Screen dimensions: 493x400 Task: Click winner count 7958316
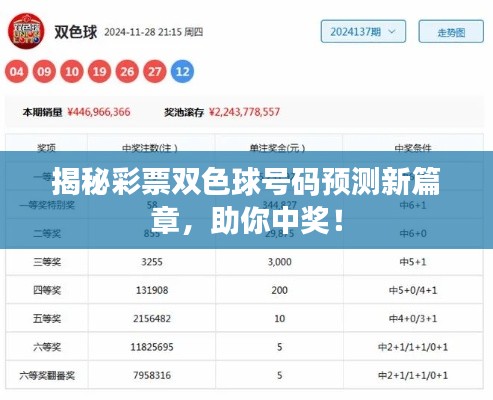[x=152, y=376]
